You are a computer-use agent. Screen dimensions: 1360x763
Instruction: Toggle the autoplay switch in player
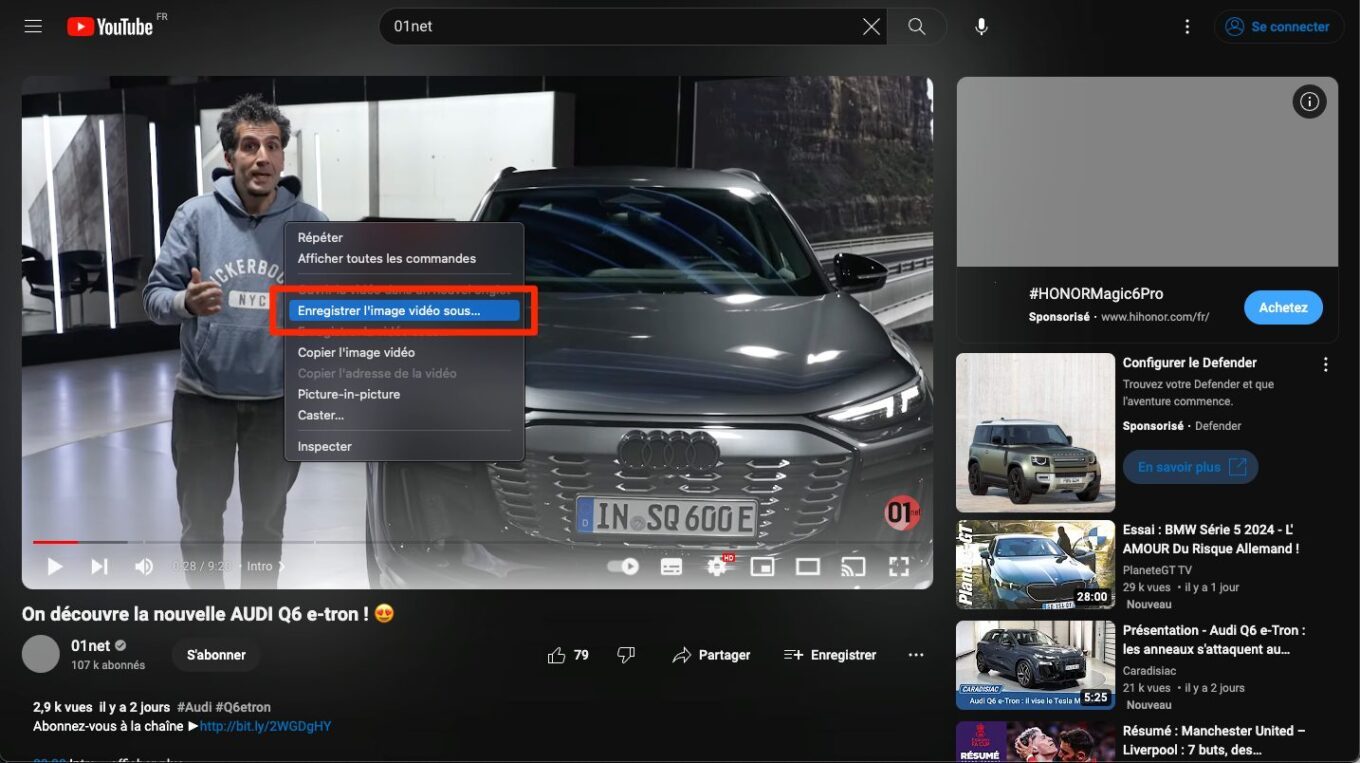click(x=623, y=566)
